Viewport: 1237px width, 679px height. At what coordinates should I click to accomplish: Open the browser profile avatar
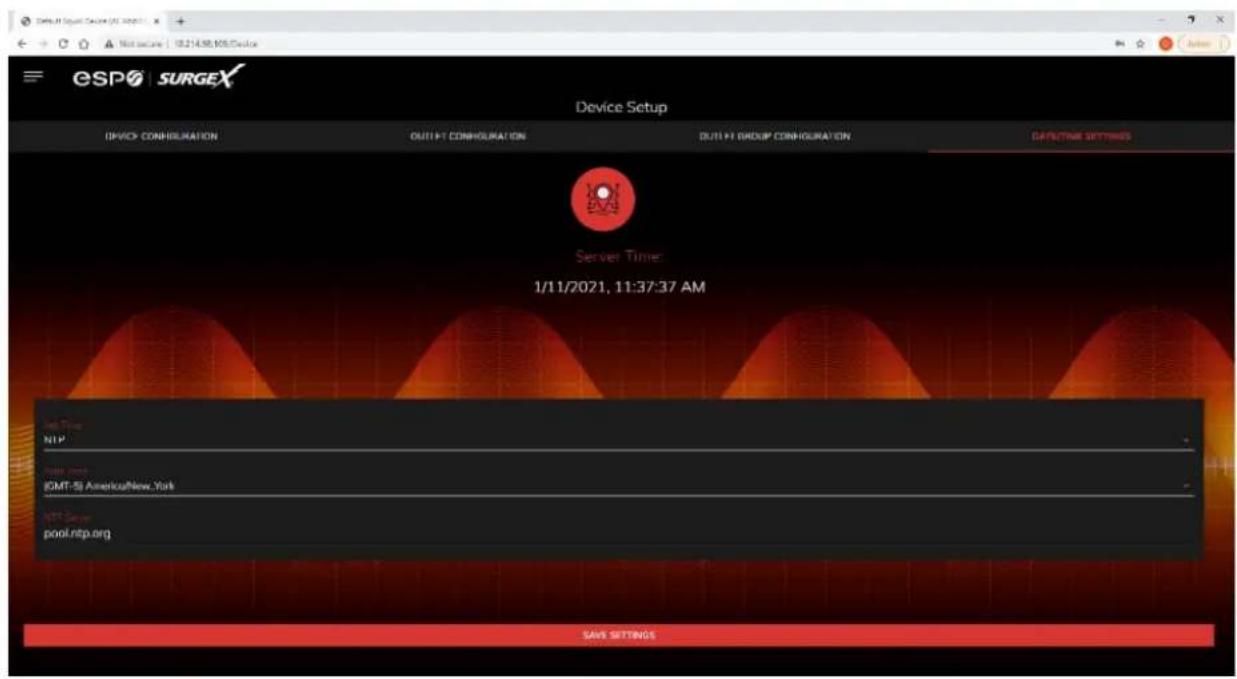(1166, 43)
